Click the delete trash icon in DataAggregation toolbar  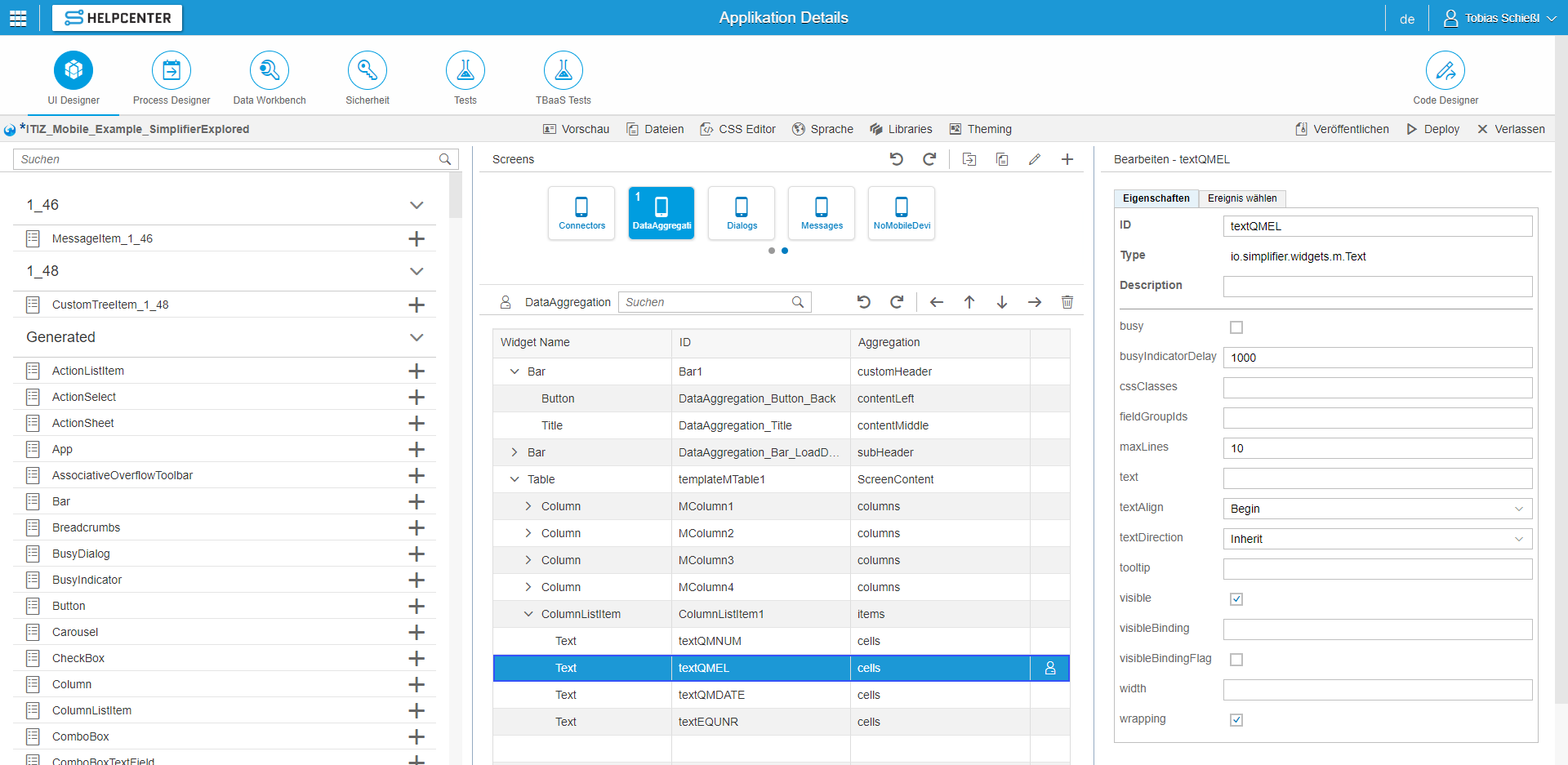(x=1067, y=302)
